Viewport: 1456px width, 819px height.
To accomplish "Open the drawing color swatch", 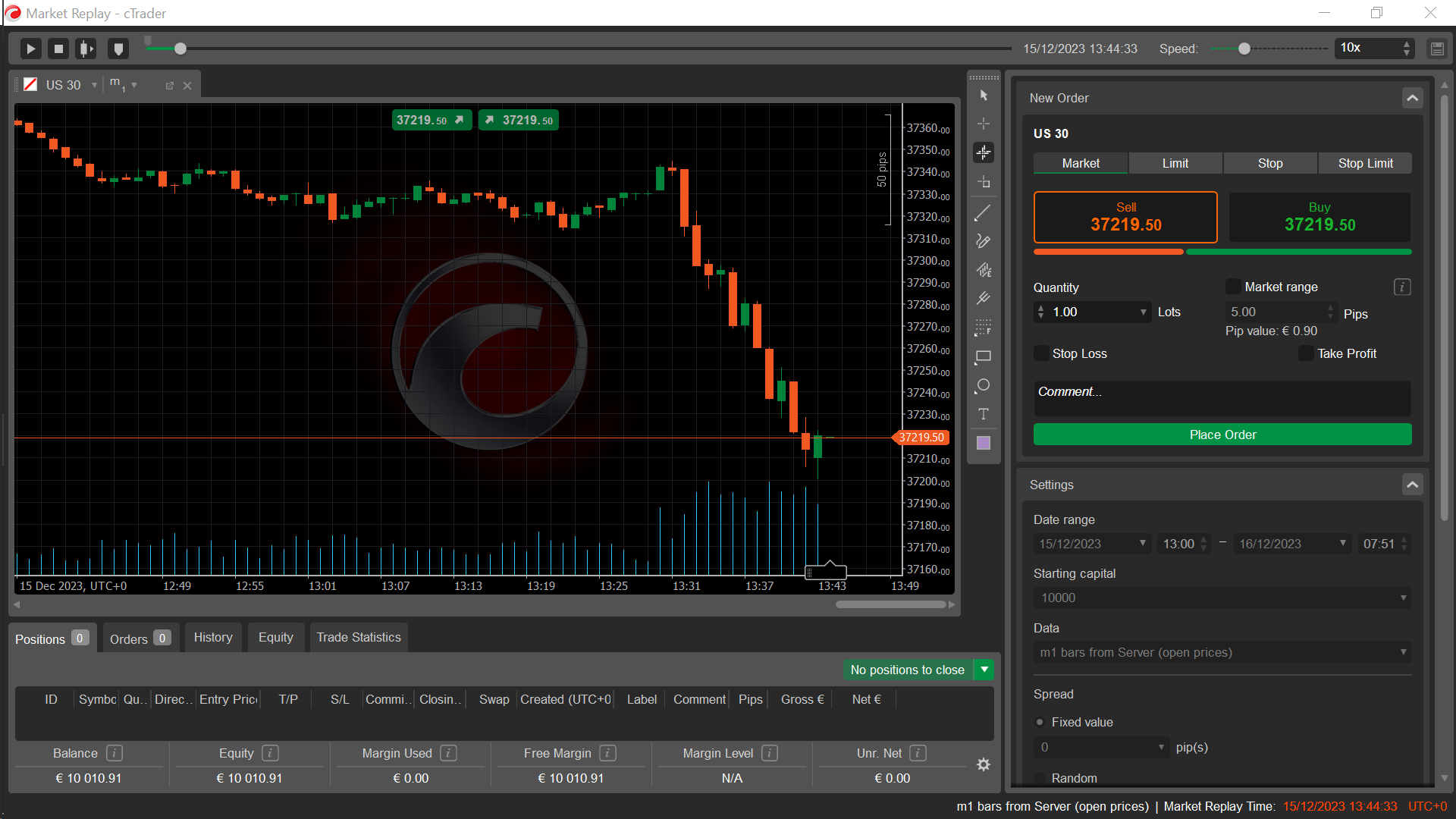I will pyautogui.click(x=984, y=443).
